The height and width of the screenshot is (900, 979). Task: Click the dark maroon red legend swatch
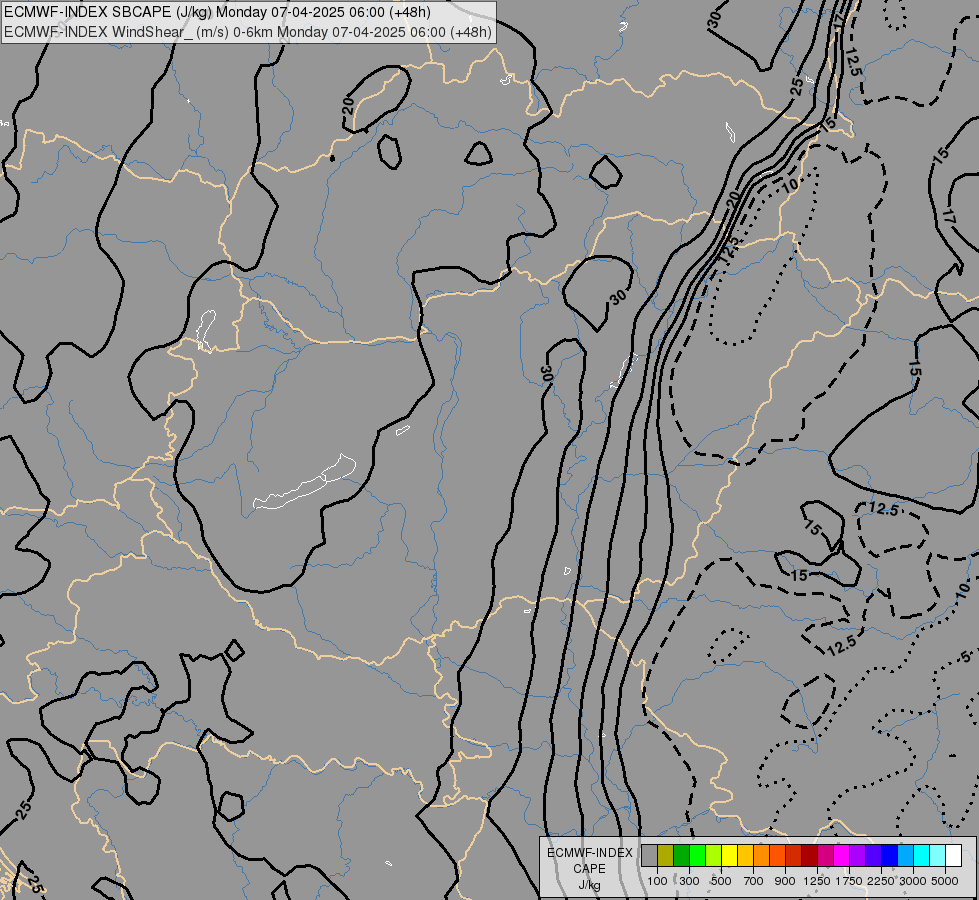pyautogui.click(x=809, y=856)
